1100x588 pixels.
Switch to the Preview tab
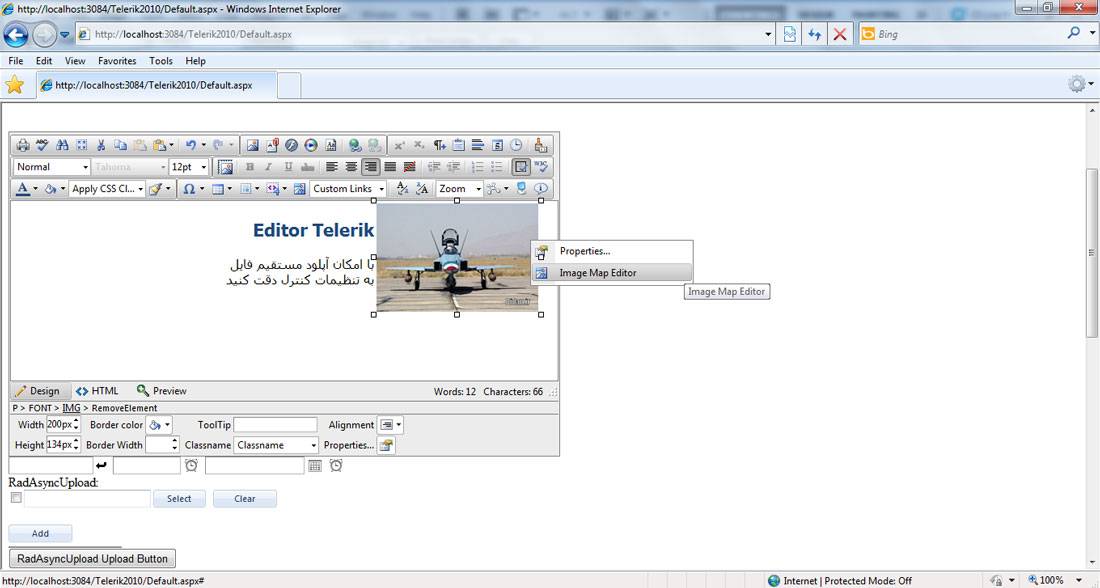(x=161, y=391)
